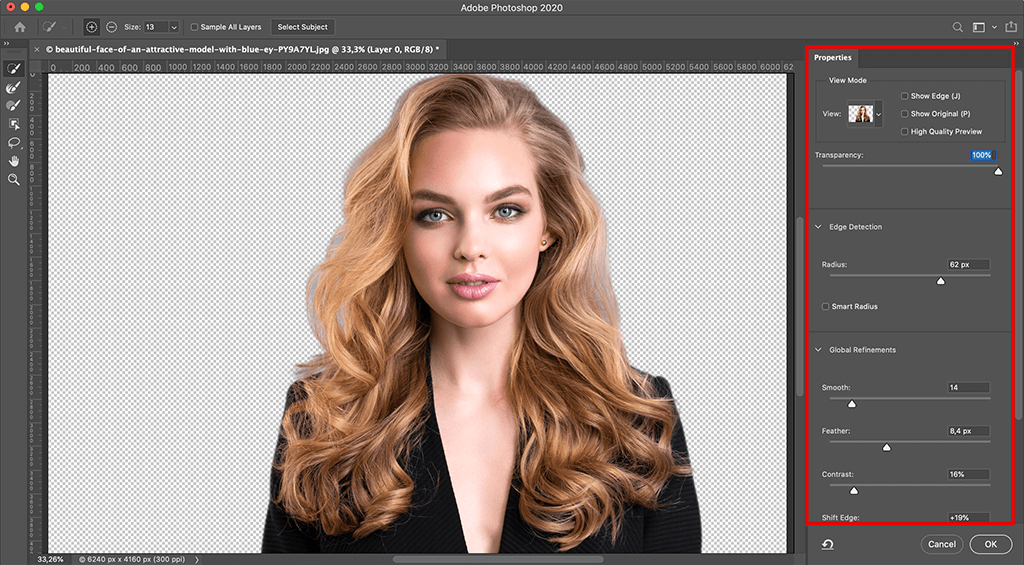Select the Brush tool in toolbar

point(14,105)
